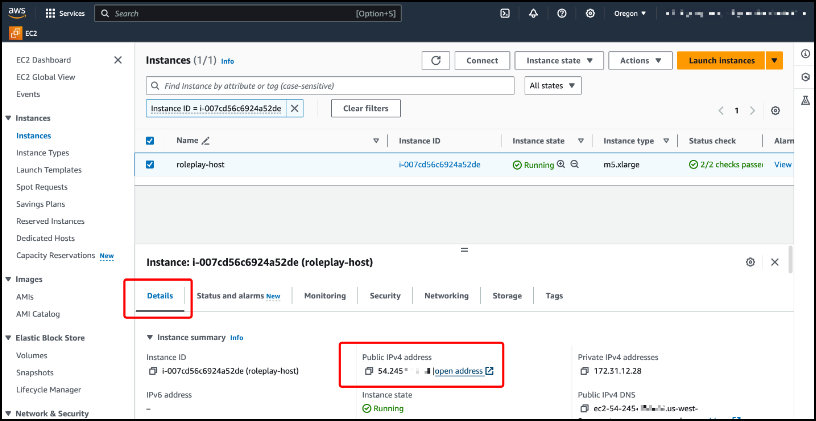The height and width of the screenshot is (421, 816).
Task: Zoom in filter on Running state
Action: click(561, 164)
